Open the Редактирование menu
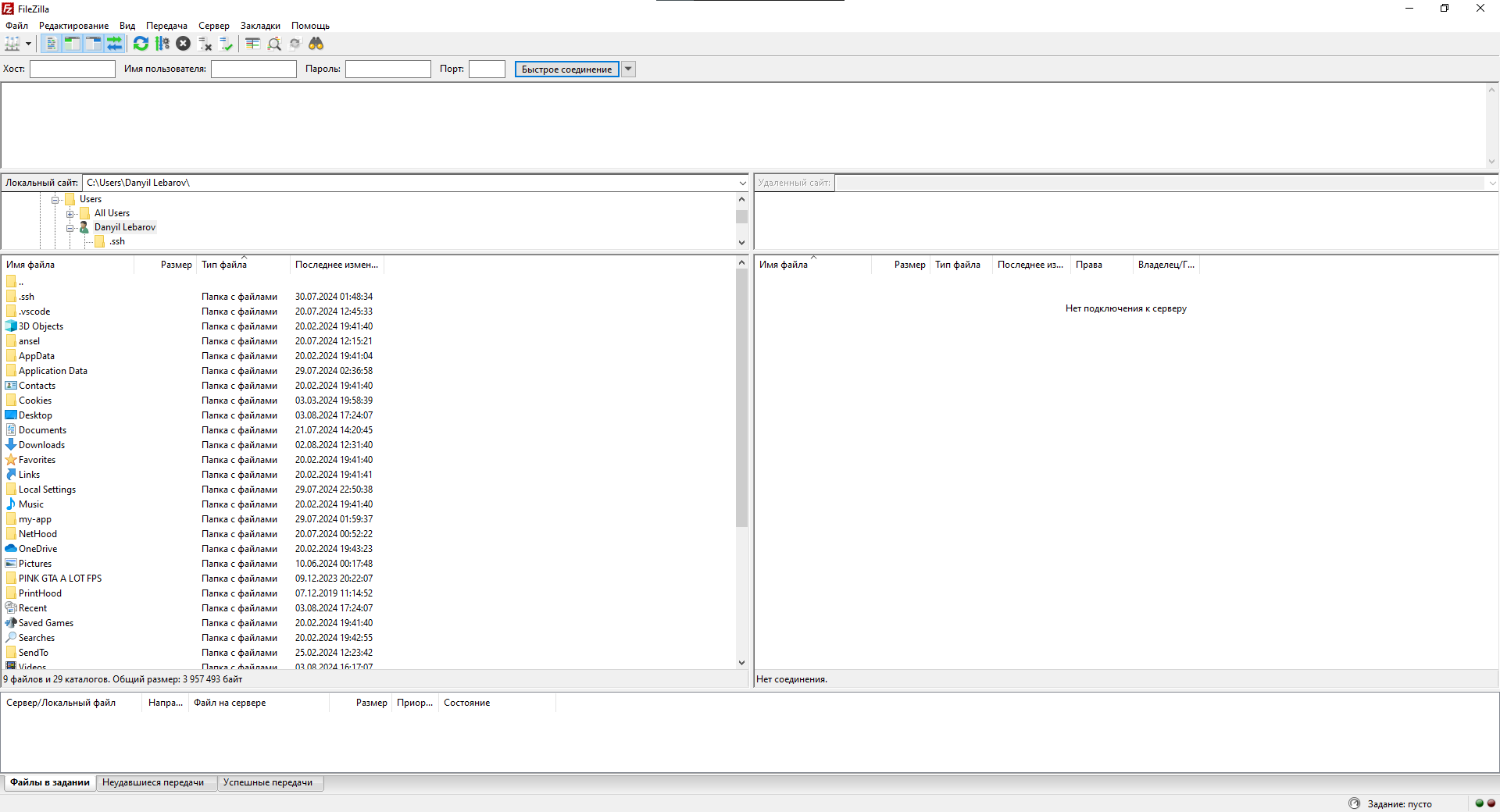1500x812 pixels. point(73,26)
